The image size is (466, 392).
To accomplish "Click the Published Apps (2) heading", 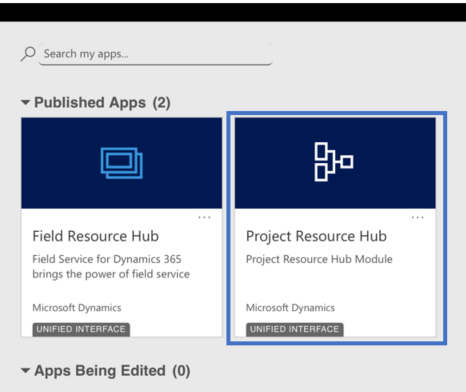I will click(x=102, y=103).
